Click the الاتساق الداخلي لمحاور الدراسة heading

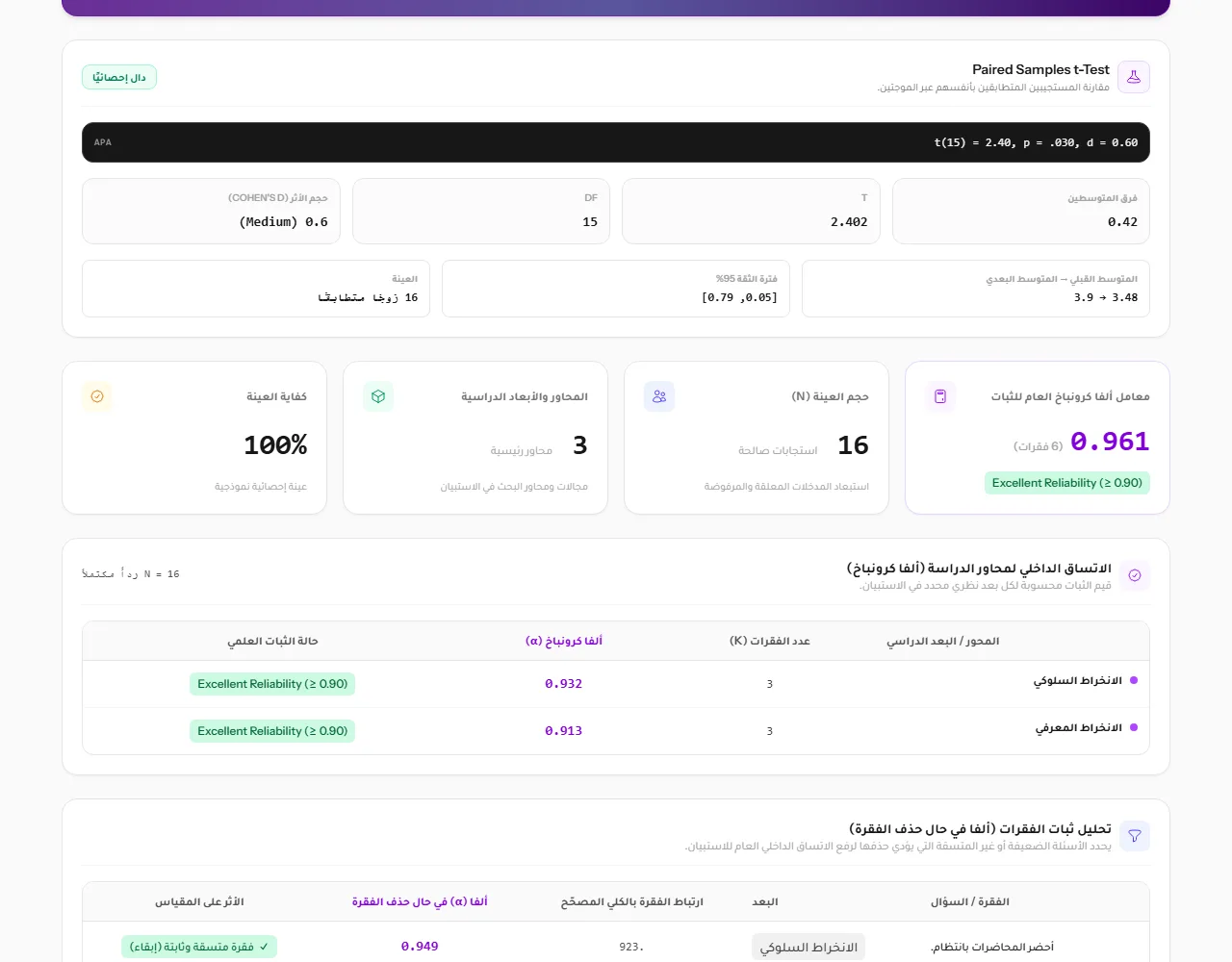979,568
